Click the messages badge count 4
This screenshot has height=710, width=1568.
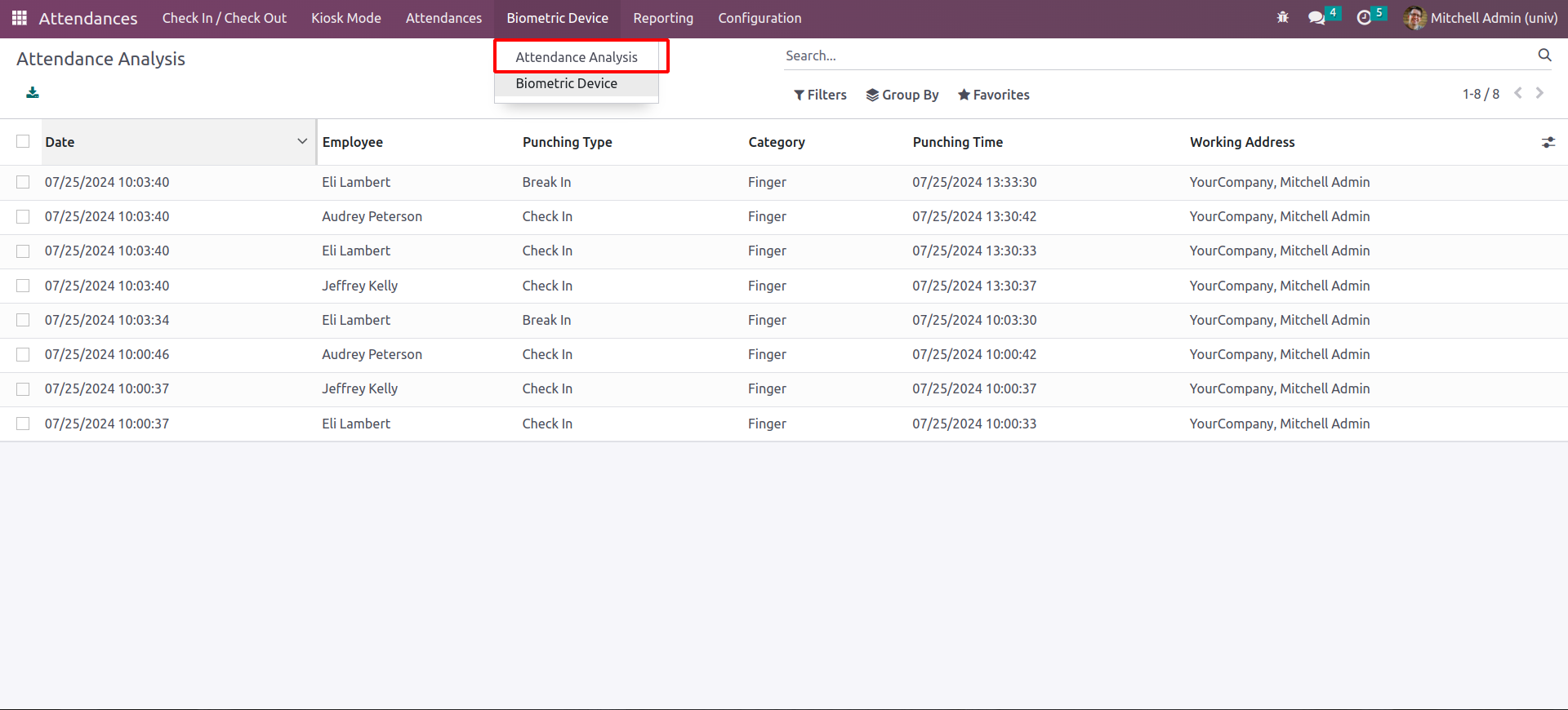[1333, 12]
